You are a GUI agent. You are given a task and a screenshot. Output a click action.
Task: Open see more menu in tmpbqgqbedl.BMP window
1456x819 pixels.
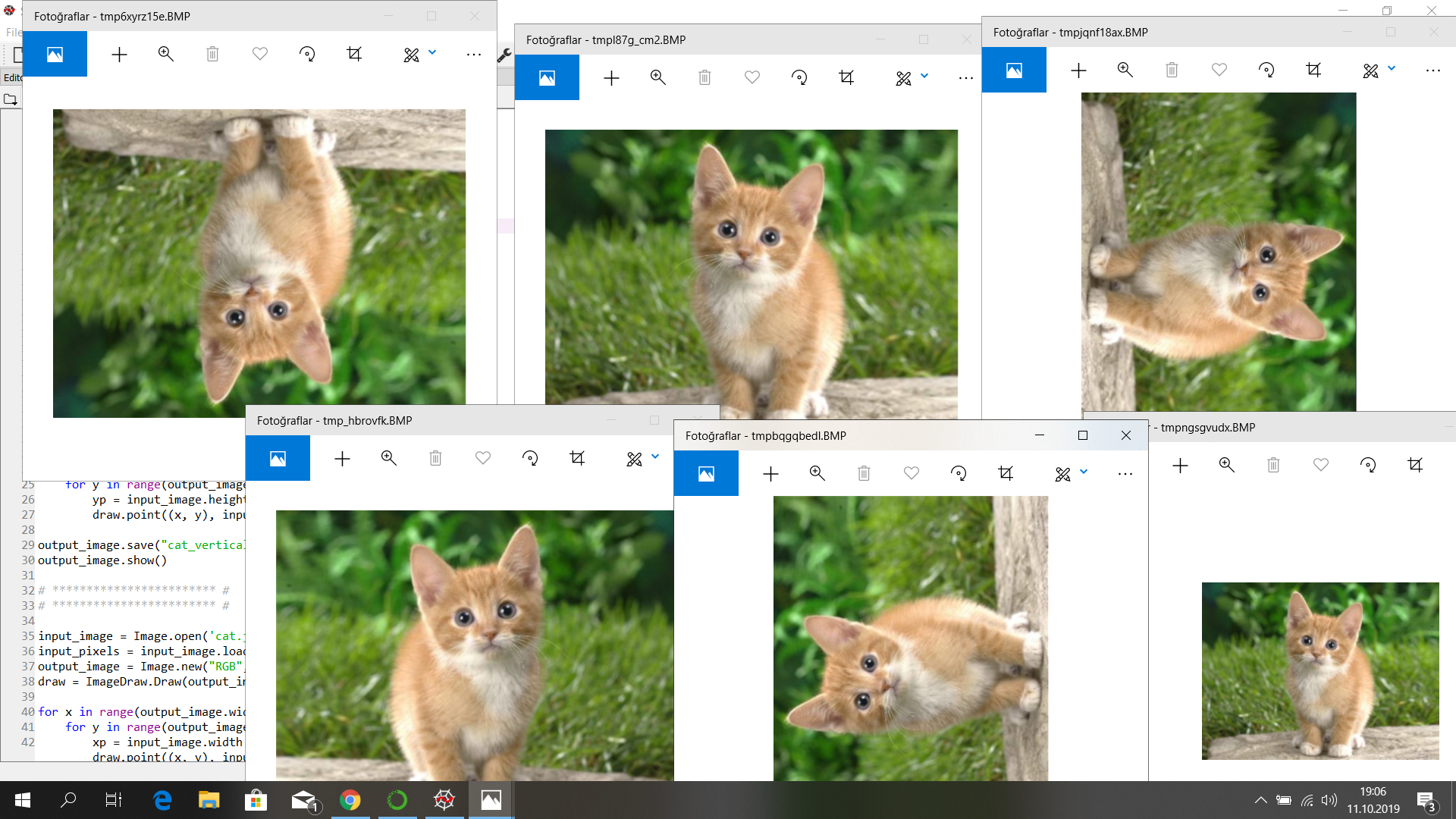tap(1125, 473)
